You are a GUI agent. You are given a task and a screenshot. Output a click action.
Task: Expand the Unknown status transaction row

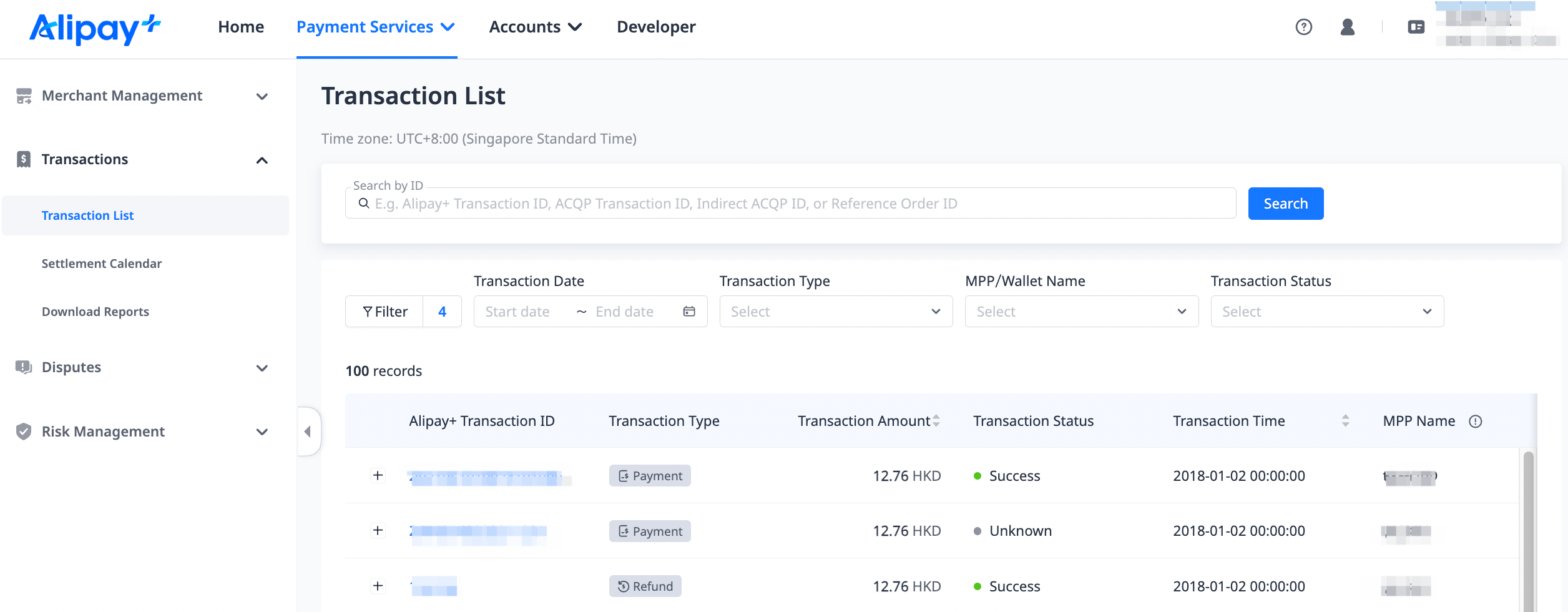[378, 531]
